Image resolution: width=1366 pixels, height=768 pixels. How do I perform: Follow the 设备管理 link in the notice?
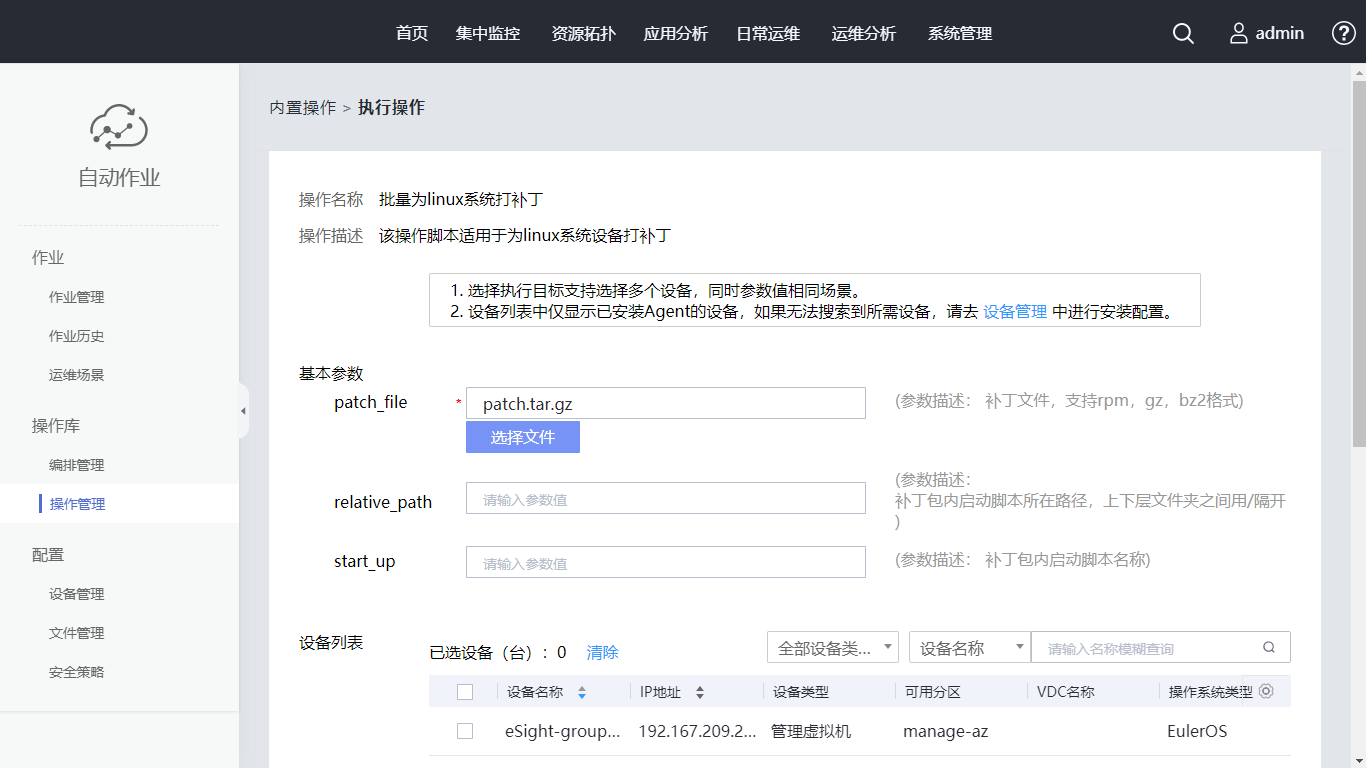pos(1015,312)
